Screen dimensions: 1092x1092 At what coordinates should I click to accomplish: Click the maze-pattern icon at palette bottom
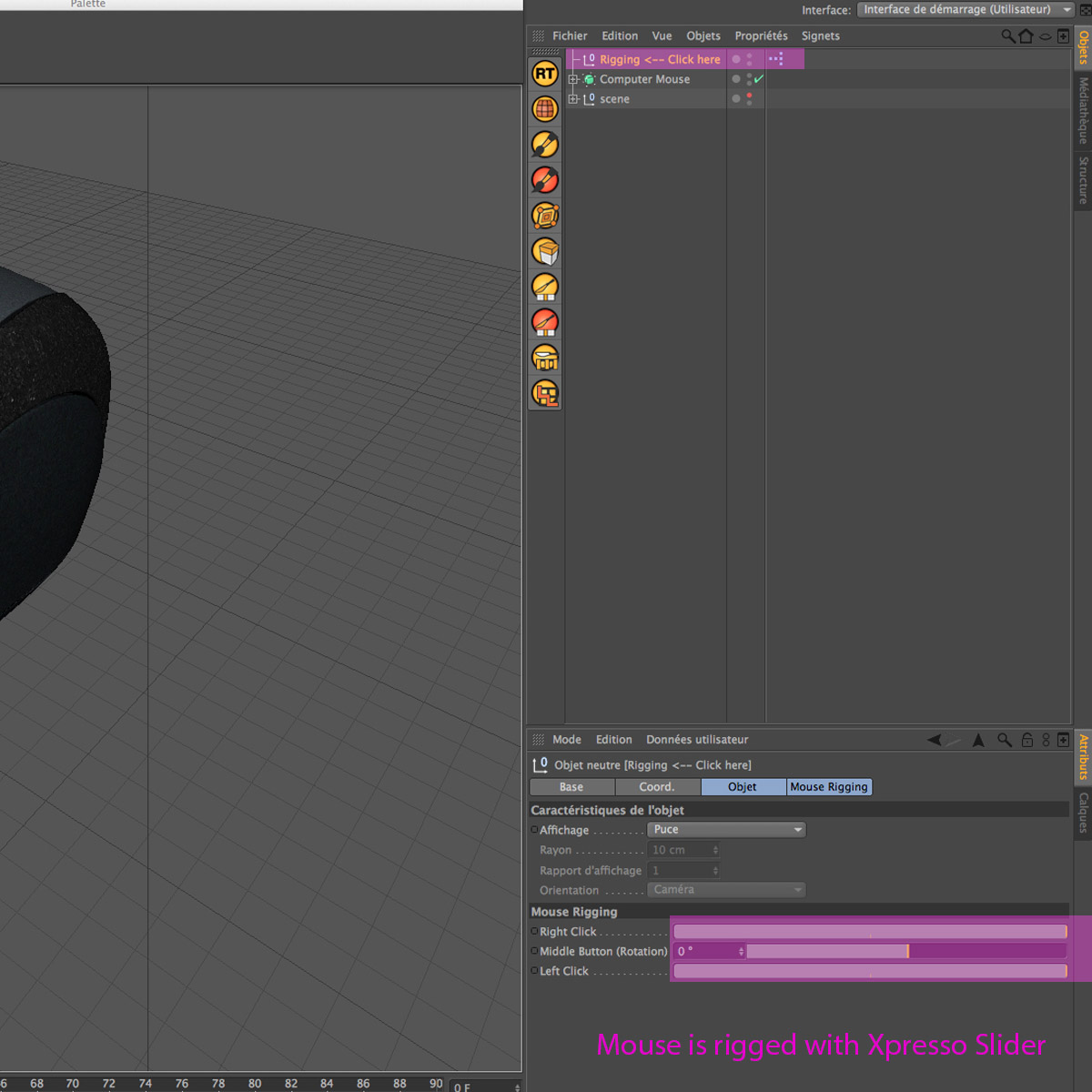[x=545, y=393]
